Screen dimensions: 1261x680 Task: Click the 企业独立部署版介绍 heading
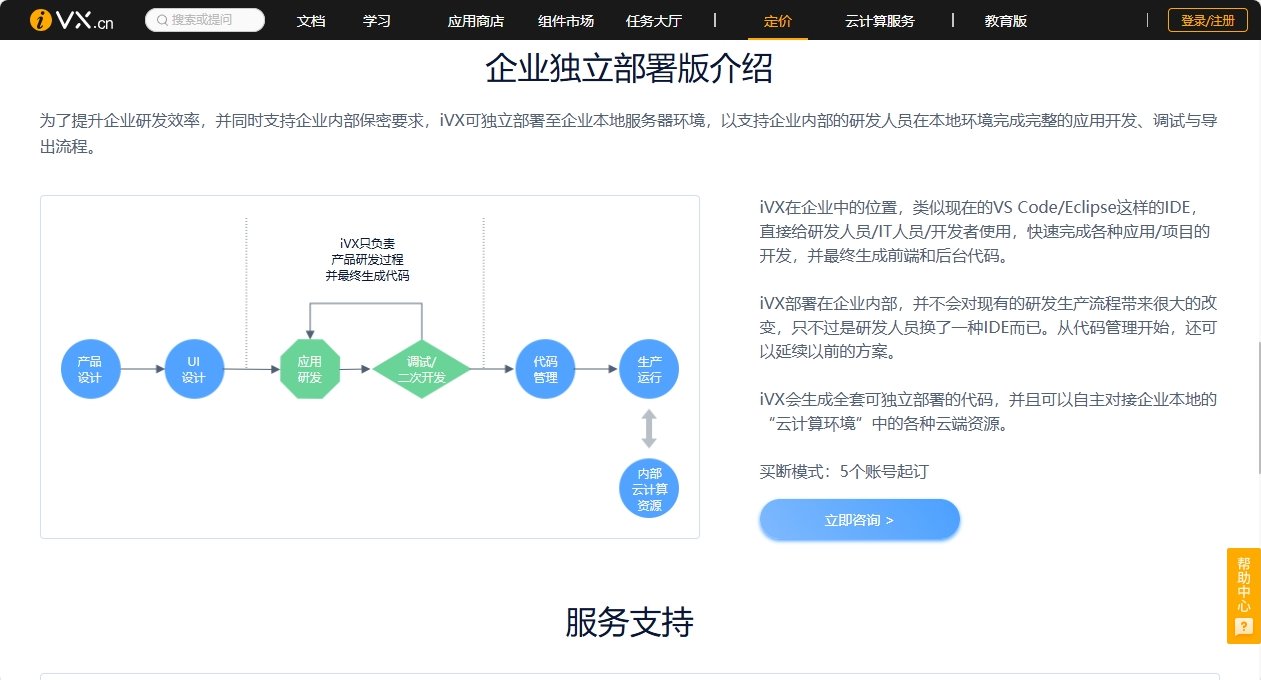coord(629,69)
